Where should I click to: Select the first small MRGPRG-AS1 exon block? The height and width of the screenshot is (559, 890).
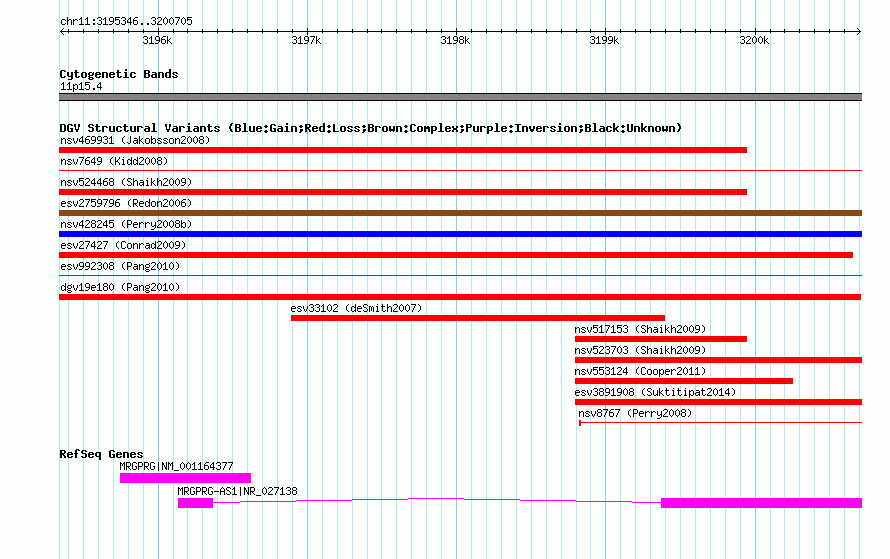point(195,503)
